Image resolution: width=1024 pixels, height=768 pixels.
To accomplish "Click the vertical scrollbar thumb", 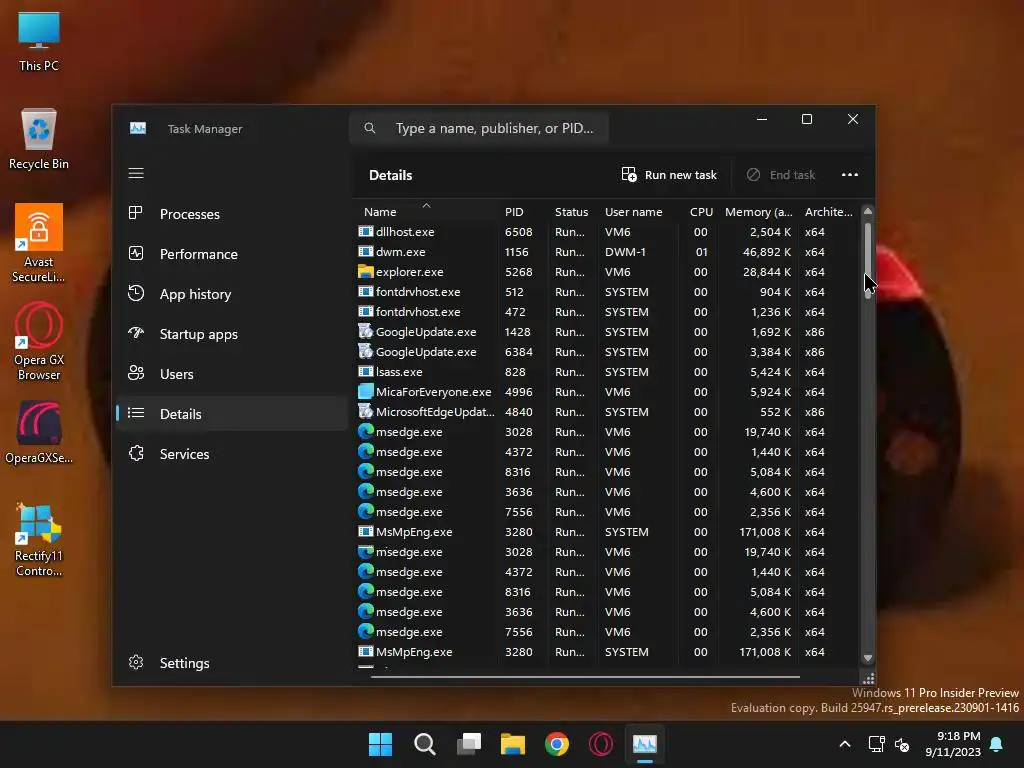I will 867,260.
